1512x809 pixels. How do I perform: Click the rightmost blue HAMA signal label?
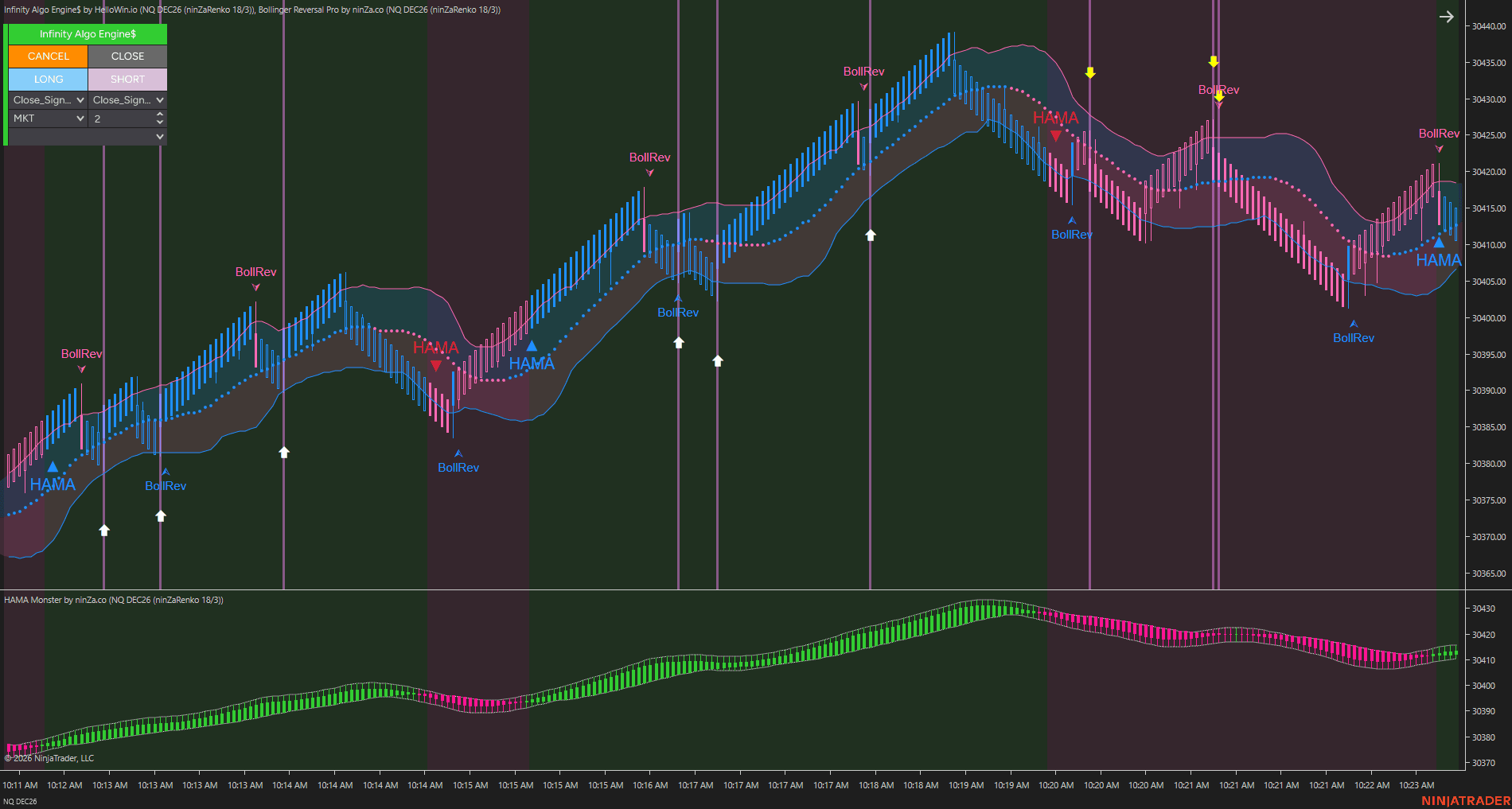pos(1439,260)
